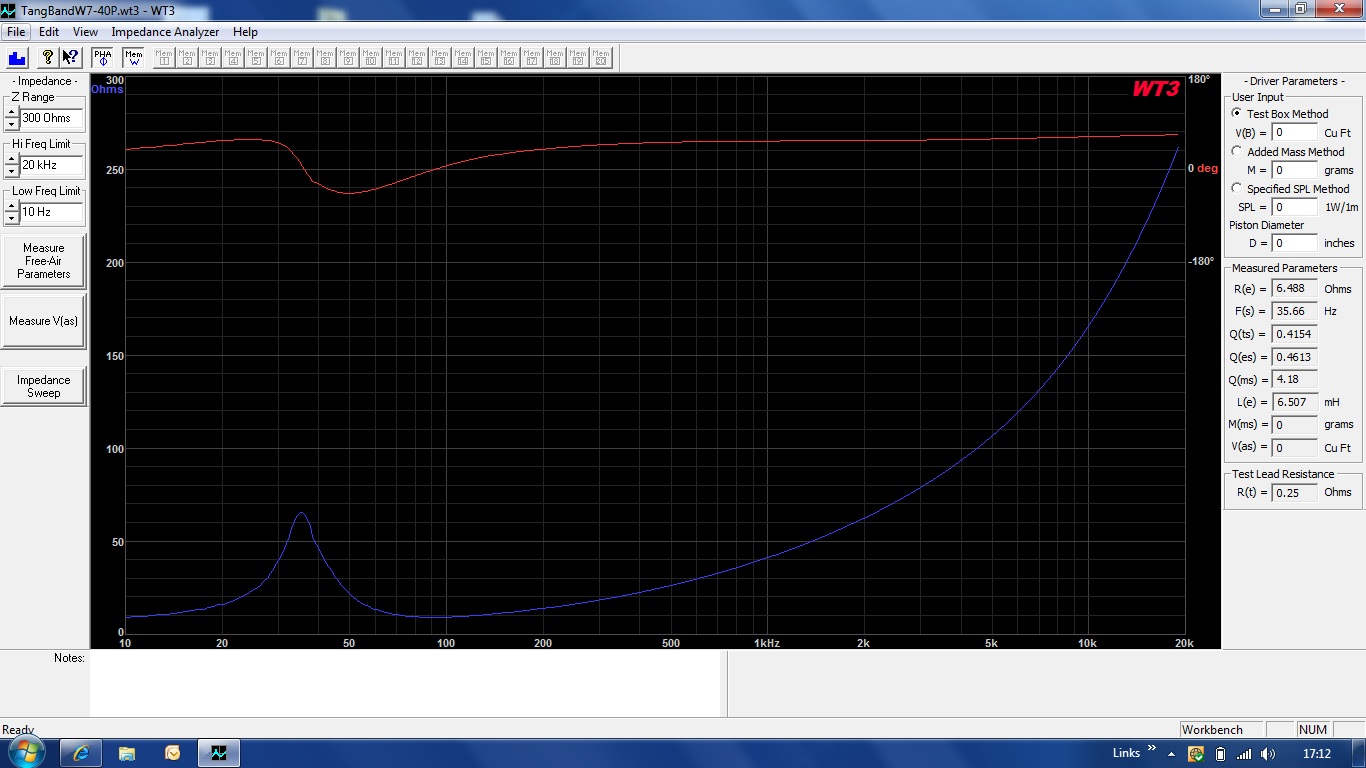Select the Mem 7 memory slot icon
Screen dimensions: 1366x768
[x=302, y=57]
